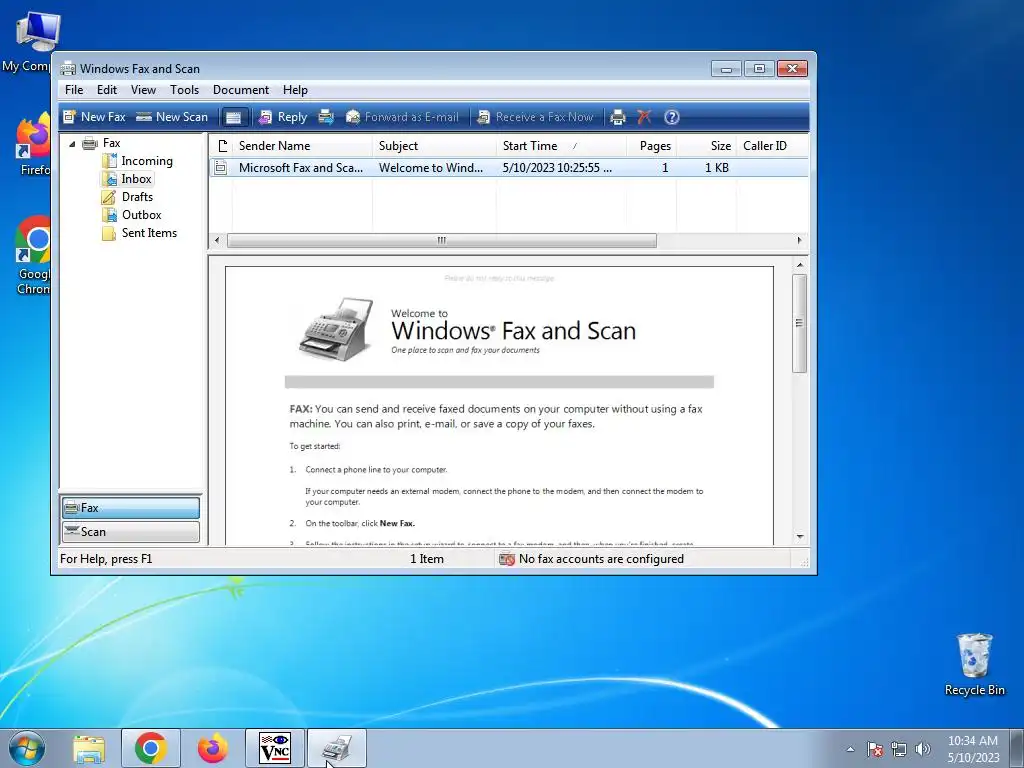Image resolution: width=1024 pixels, height=768 pixels.
Task: Open the VNC taskbar icon
Action: pos(275,749)
